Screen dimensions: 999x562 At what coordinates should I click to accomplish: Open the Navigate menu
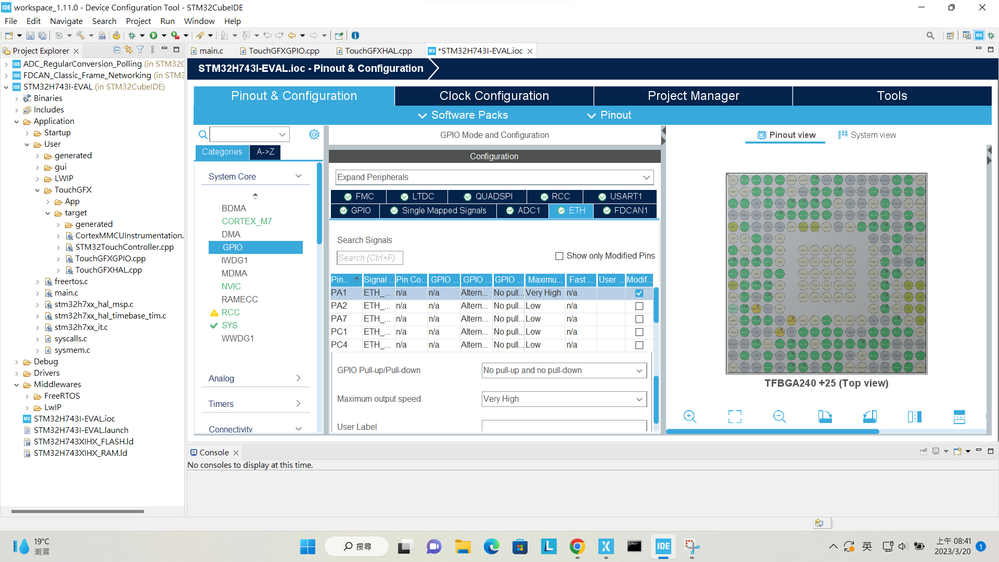(66, 21)
